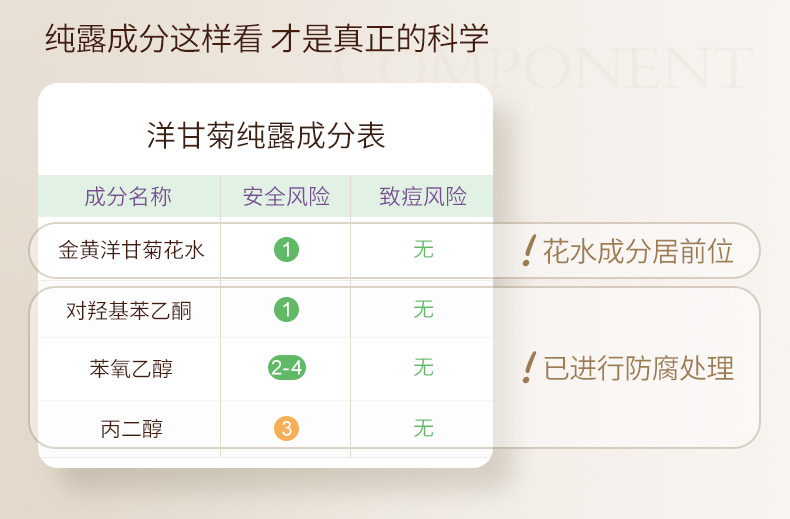
Task: Click the 无 acne-risk value for 金黄洋甘菊花水
Action: 424,250
